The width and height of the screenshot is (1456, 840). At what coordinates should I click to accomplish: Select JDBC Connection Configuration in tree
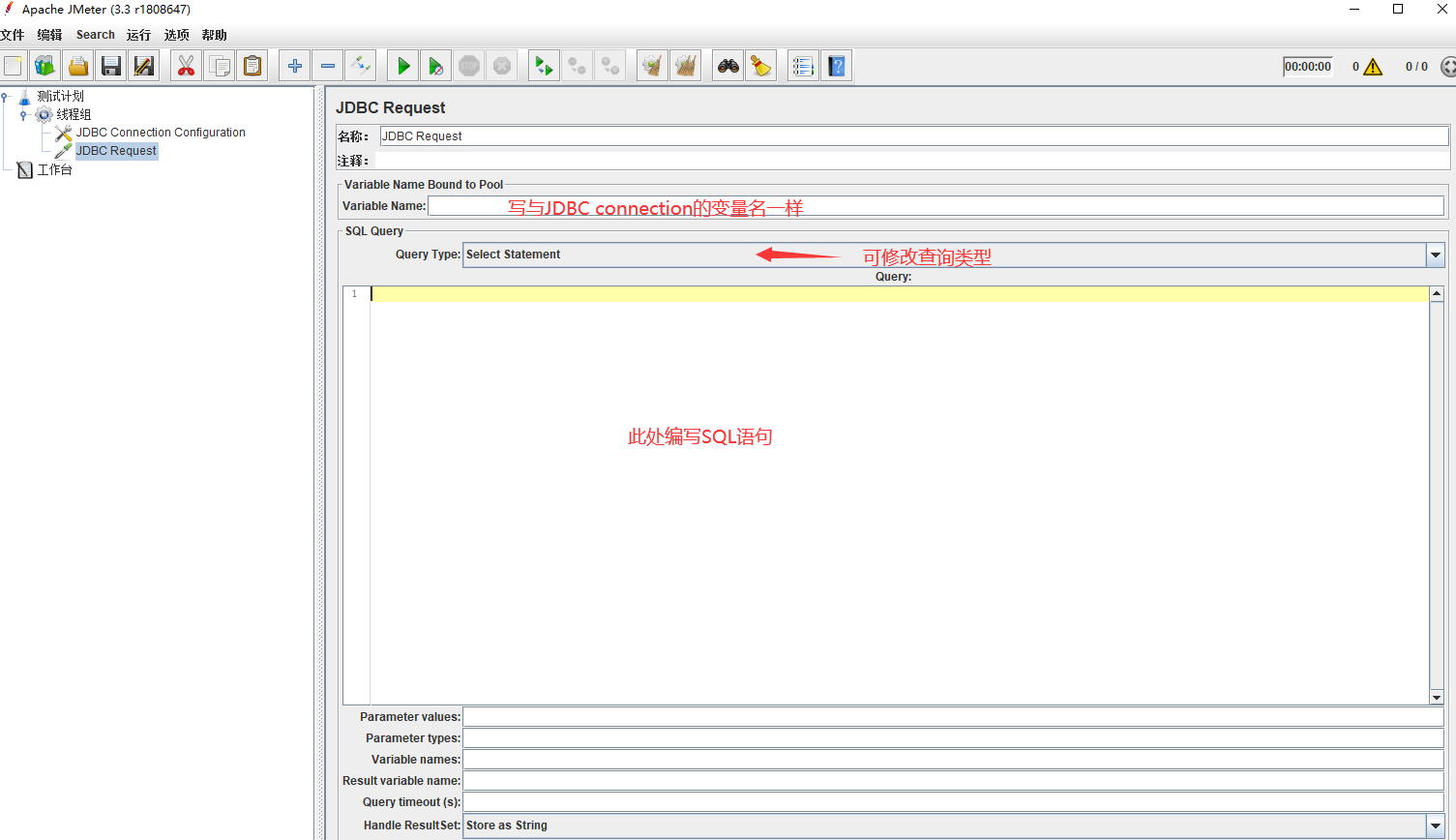160,133
